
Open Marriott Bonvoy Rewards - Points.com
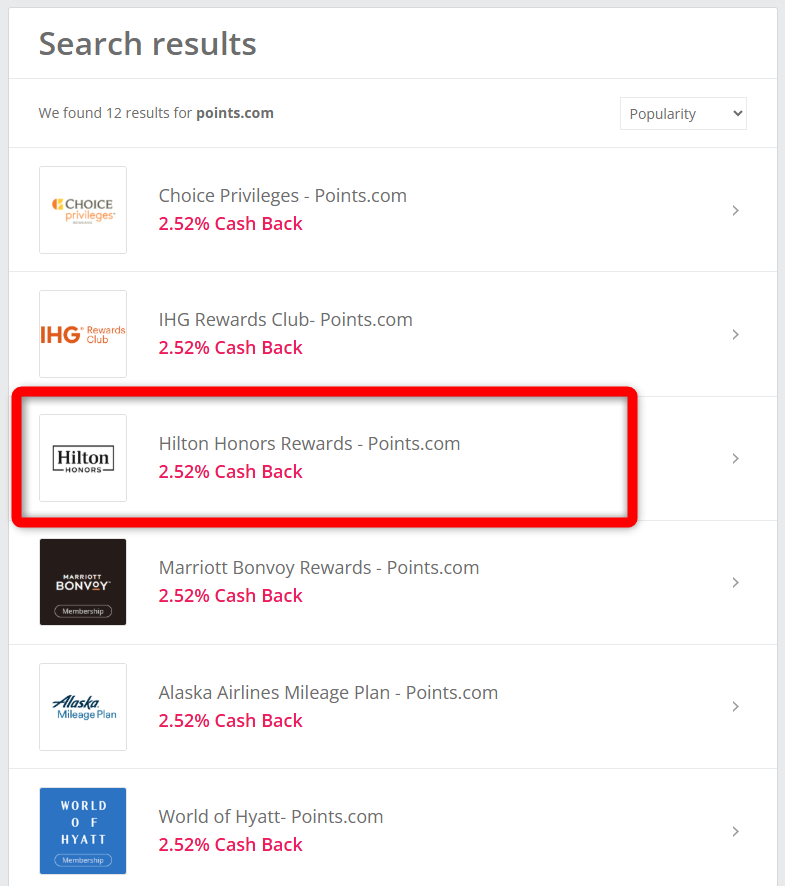point(318,568)
